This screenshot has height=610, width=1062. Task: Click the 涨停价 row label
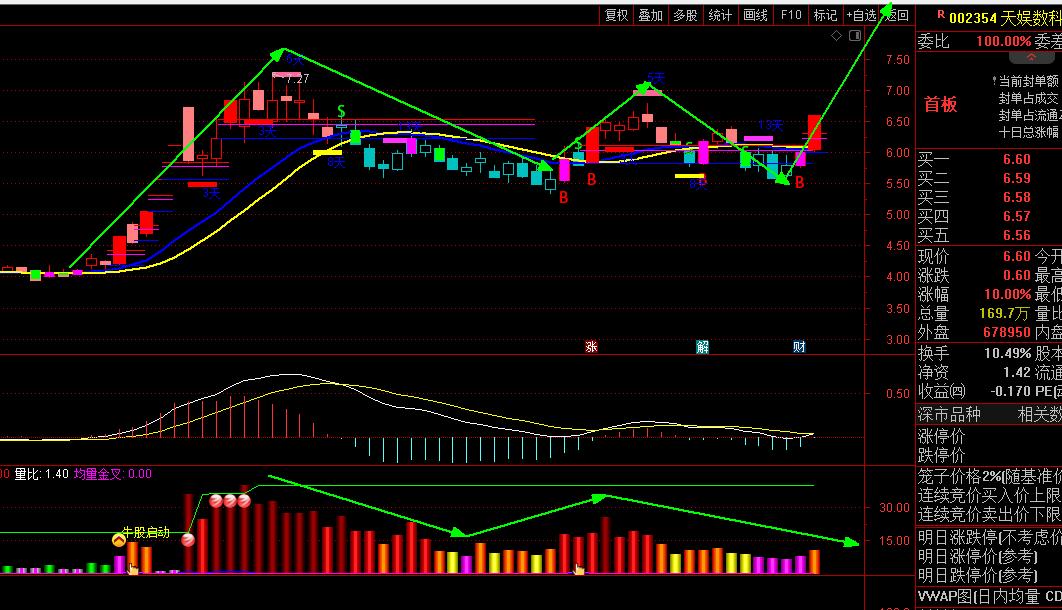(941, 436)
